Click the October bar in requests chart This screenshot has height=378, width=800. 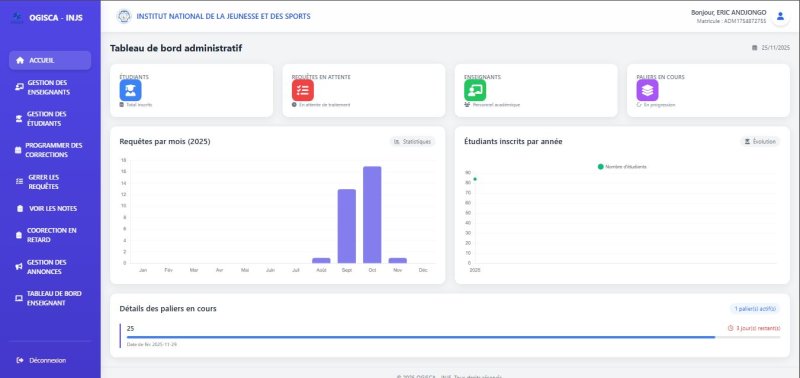[372, 215]
